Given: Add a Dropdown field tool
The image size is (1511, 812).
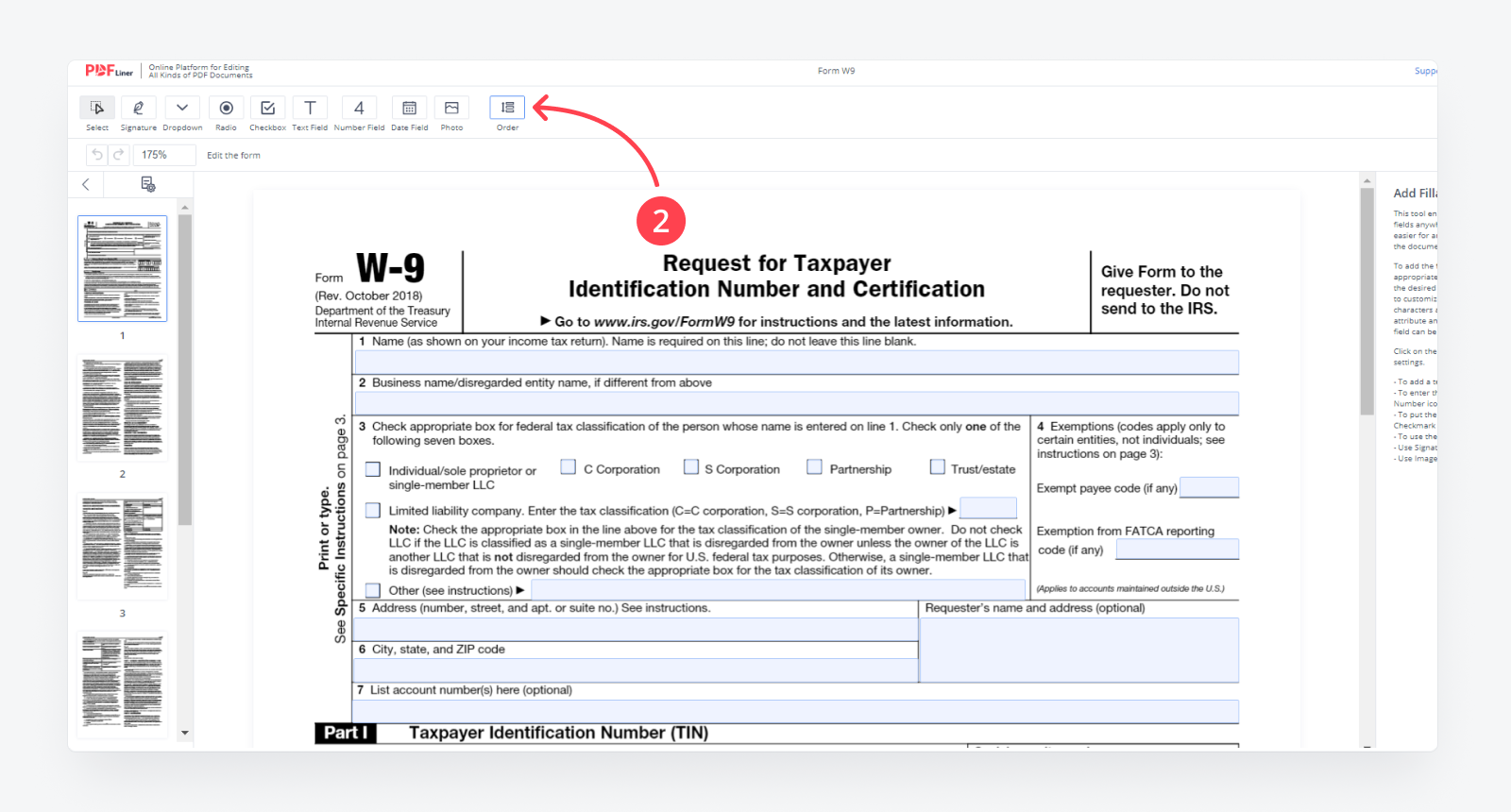Looking at the screenshot, I should click(182, 108).
